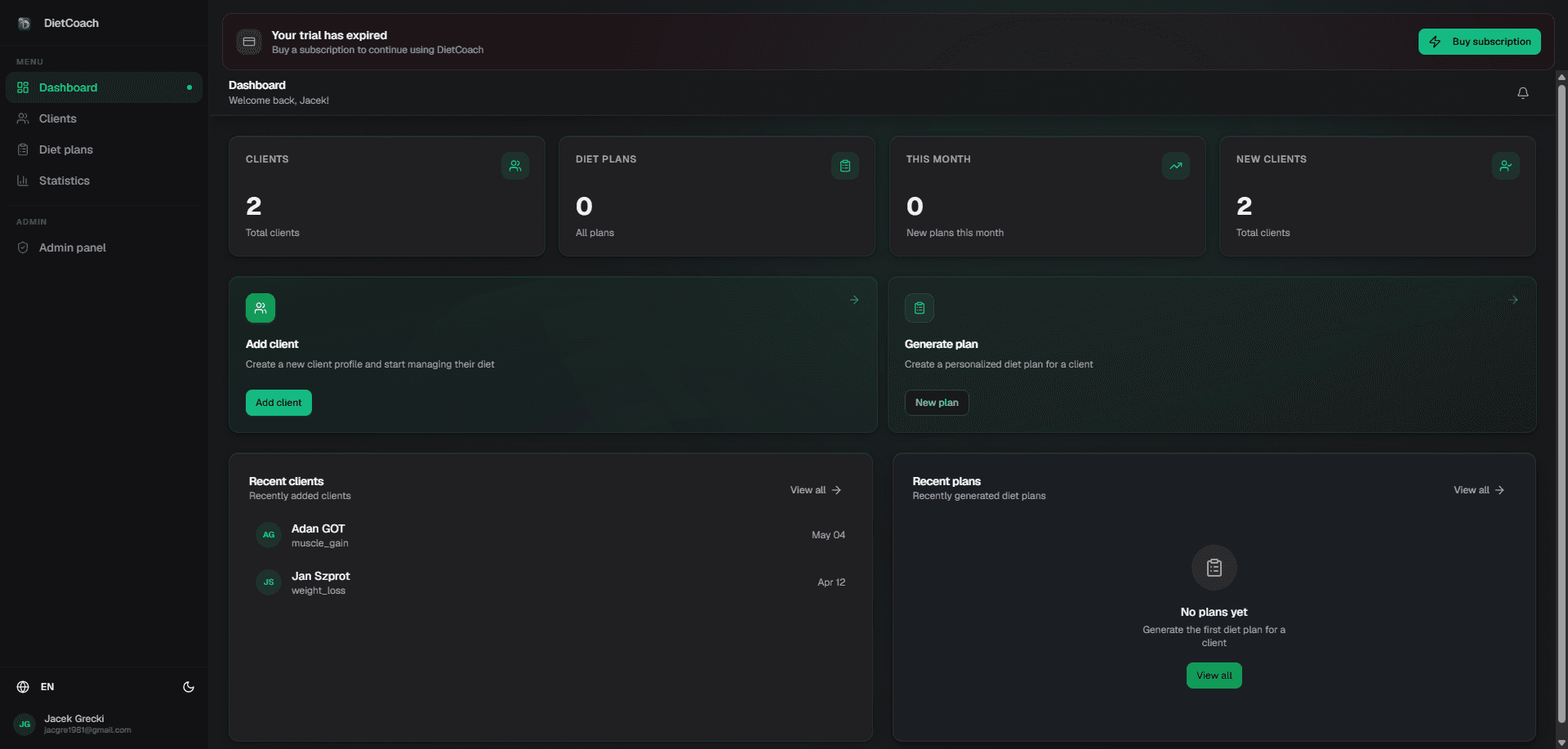Viewport: 1568px width, 749px height.
Task: Click View all in Recent plans header
Action: pyautogui.click(x=1479, y=490)
